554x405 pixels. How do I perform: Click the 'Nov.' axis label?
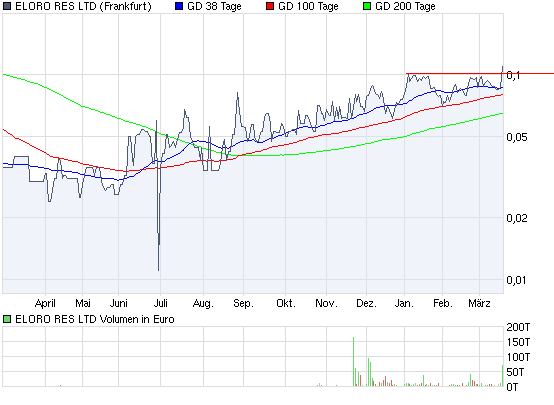(x=326, y=303)
